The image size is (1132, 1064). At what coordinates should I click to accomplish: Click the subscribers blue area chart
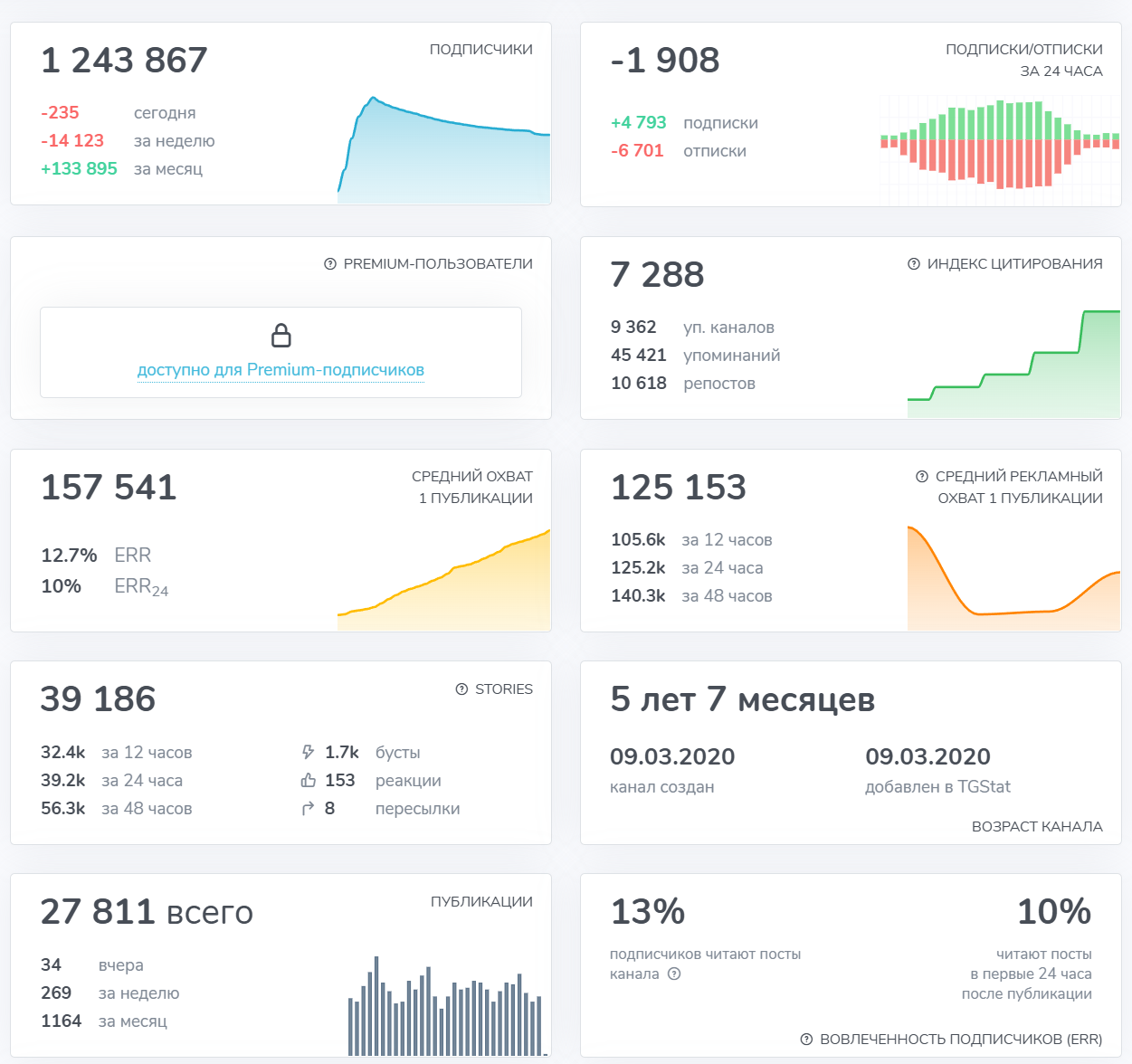443,158
